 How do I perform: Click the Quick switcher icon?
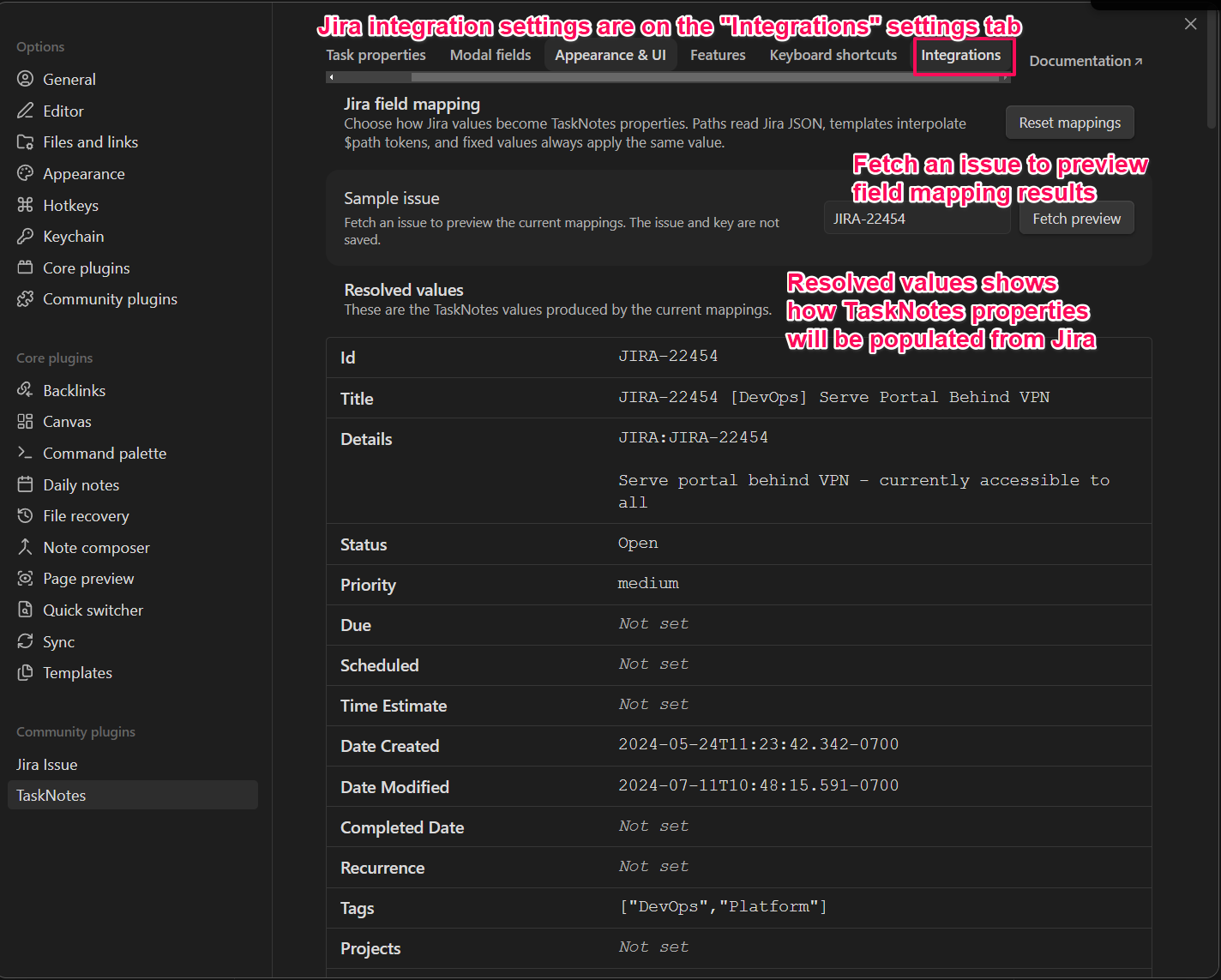pos(25,610)
